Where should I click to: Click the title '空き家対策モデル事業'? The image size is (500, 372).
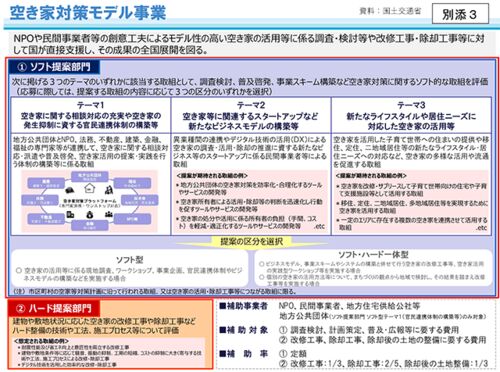88,13
